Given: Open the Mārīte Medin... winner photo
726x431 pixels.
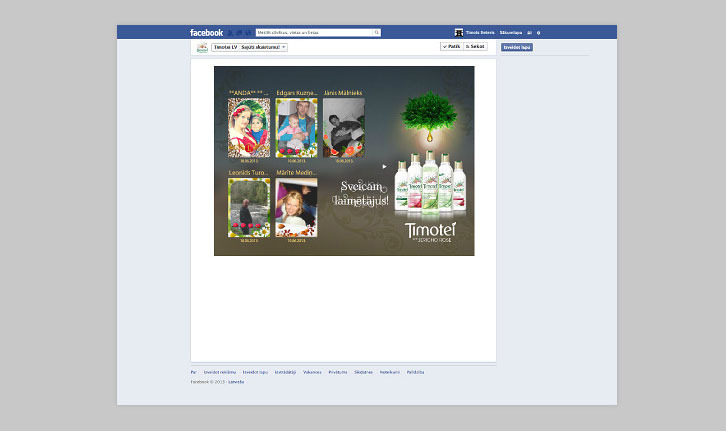Looking at the screenshot, I should pyautogui.click(x=296, y=207).
